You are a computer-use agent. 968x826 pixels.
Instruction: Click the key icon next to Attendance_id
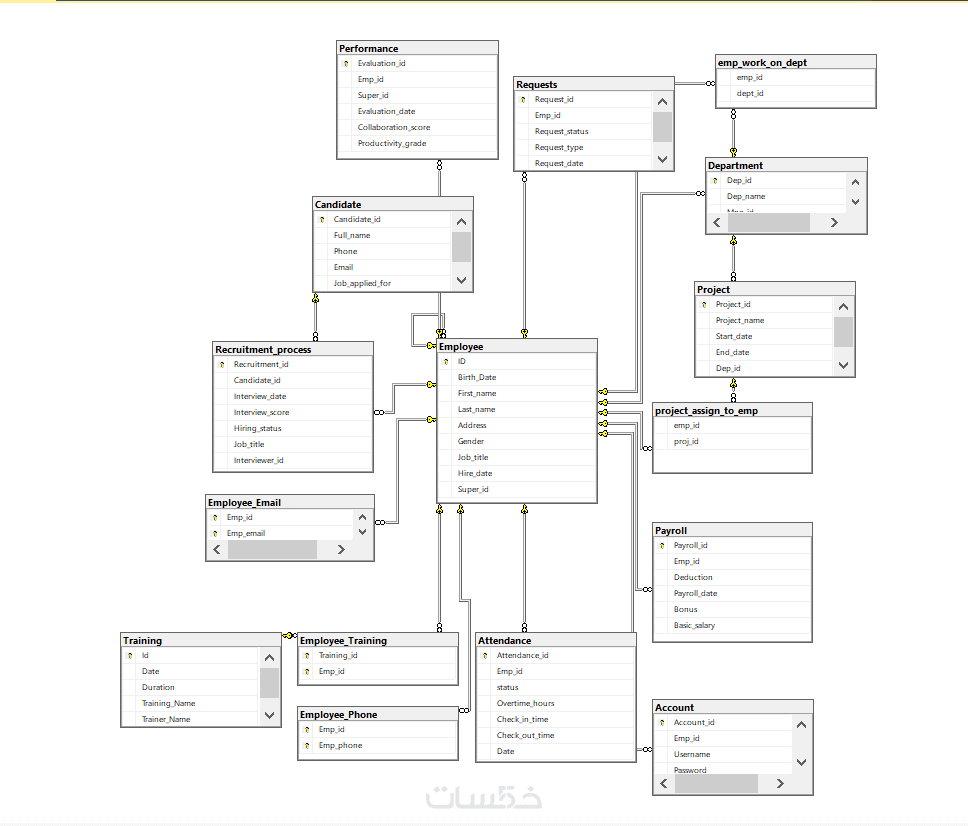point(485,656)
